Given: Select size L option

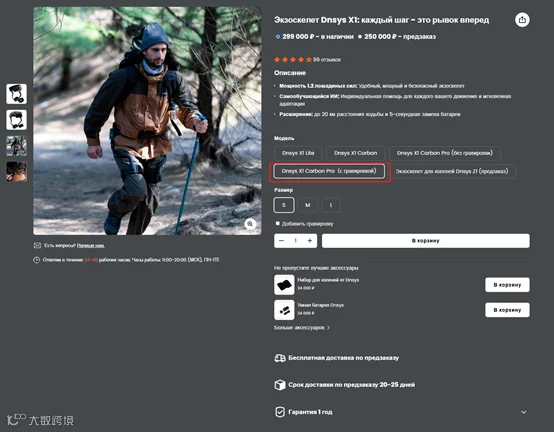Looking at the screenshot, I should 331,205.
